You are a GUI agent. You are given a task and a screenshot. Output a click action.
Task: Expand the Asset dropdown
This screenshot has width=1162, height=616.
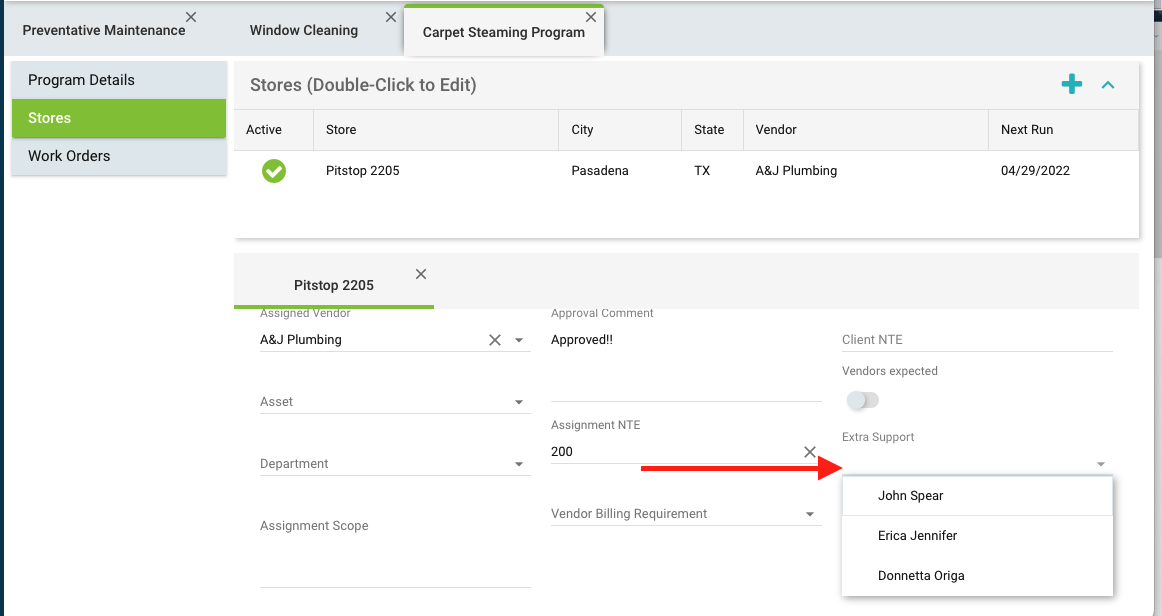(x=519, y=402)
